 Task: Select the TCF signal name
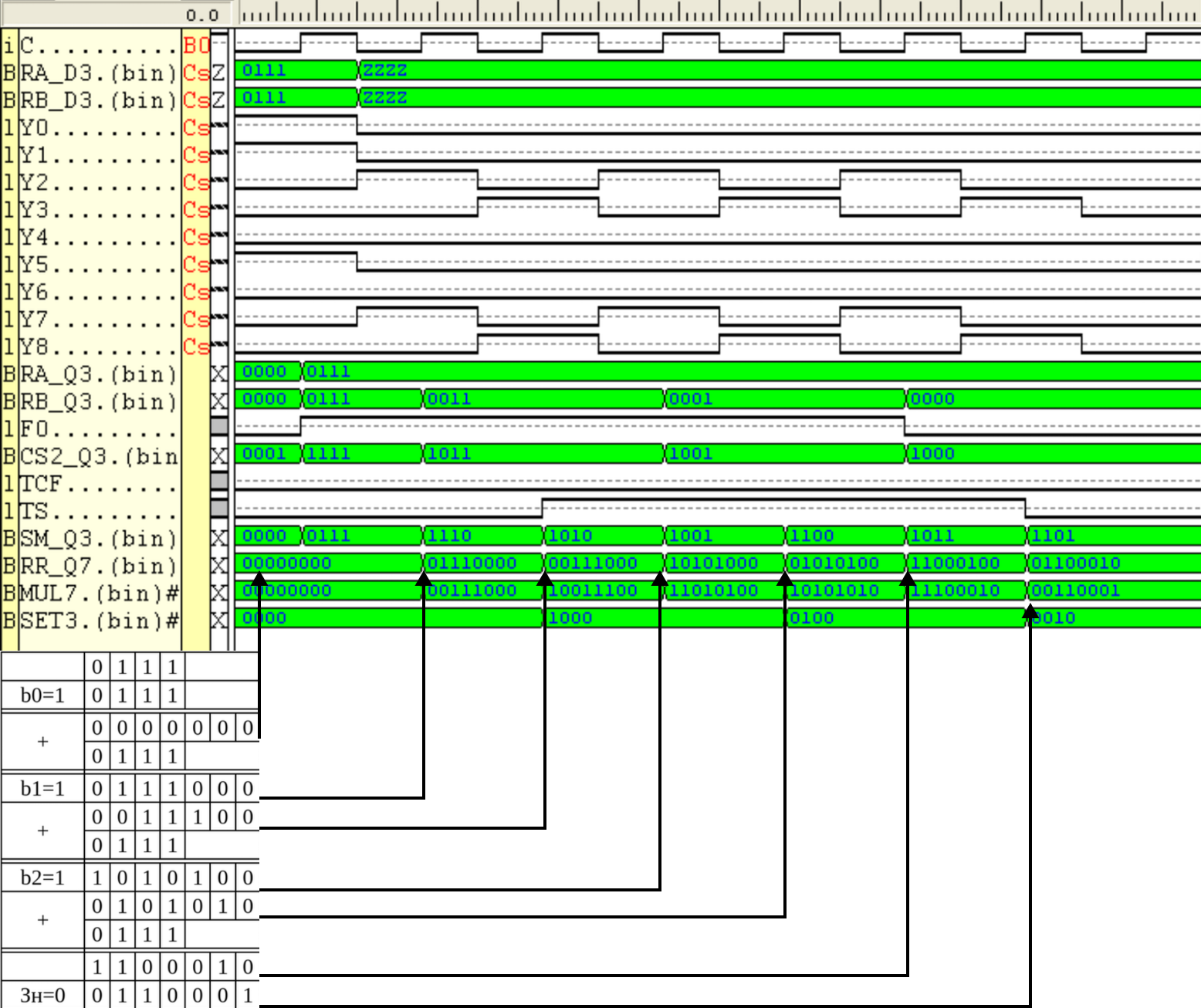(98, 484)
